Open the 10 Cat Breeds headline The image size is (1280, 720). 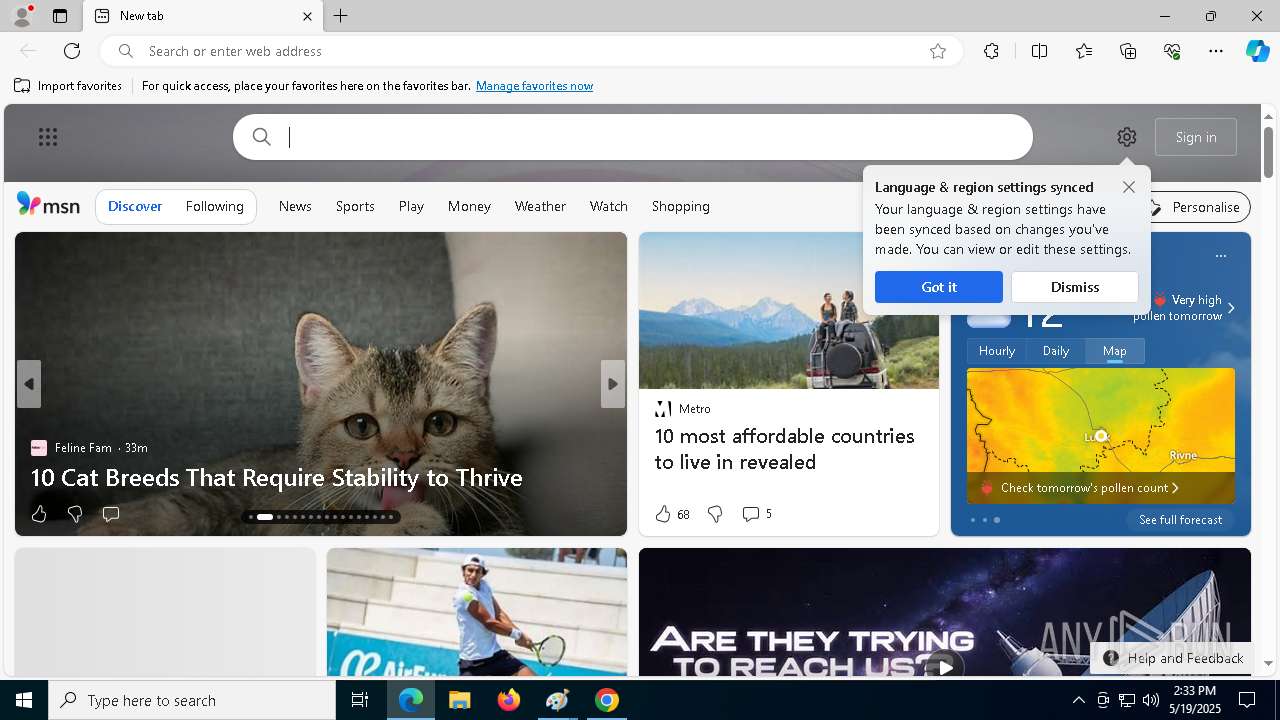(x=277, y=477)
